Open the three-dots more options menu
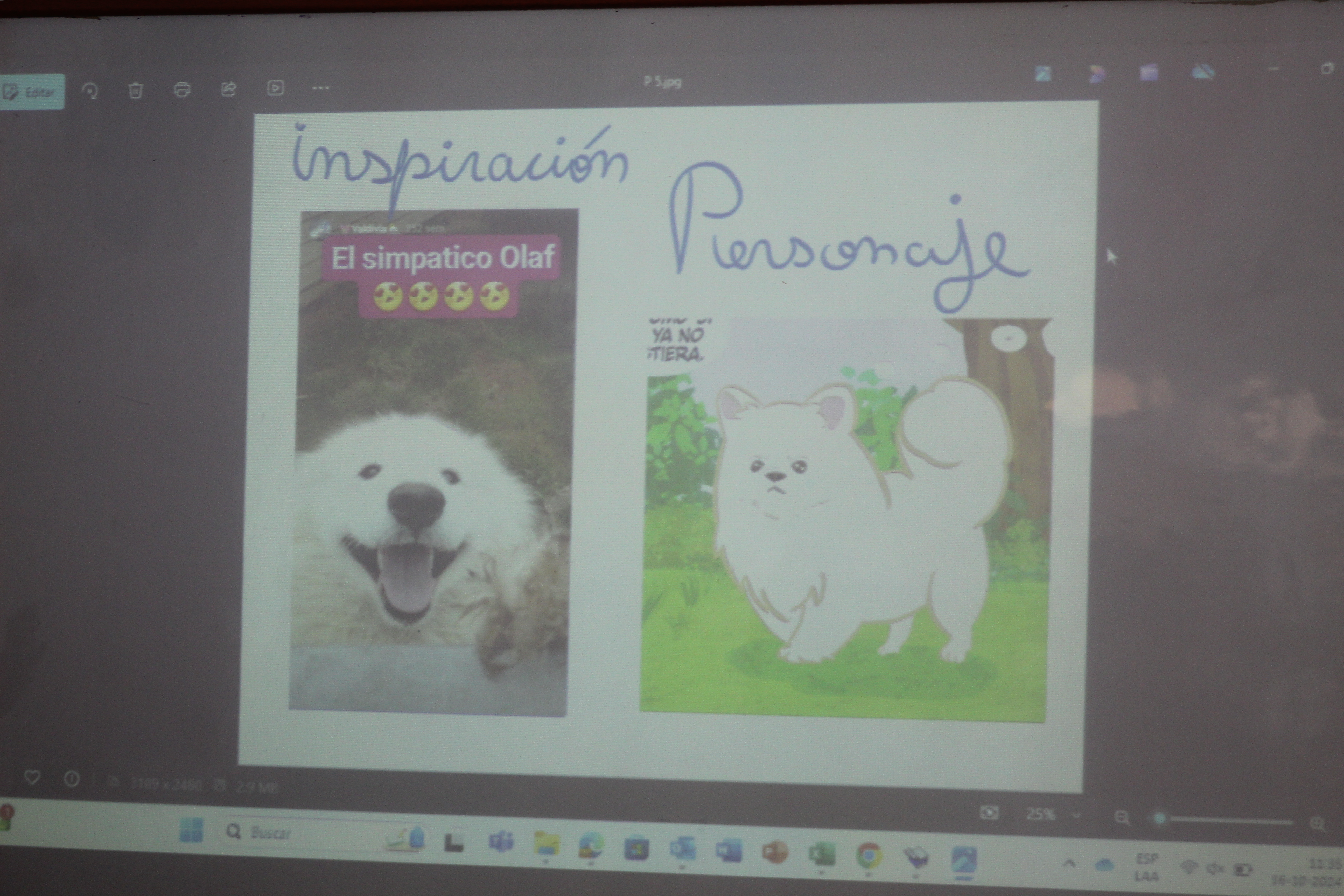The height and width of the screenshot is (896, 1344). (x=320, y=88)
